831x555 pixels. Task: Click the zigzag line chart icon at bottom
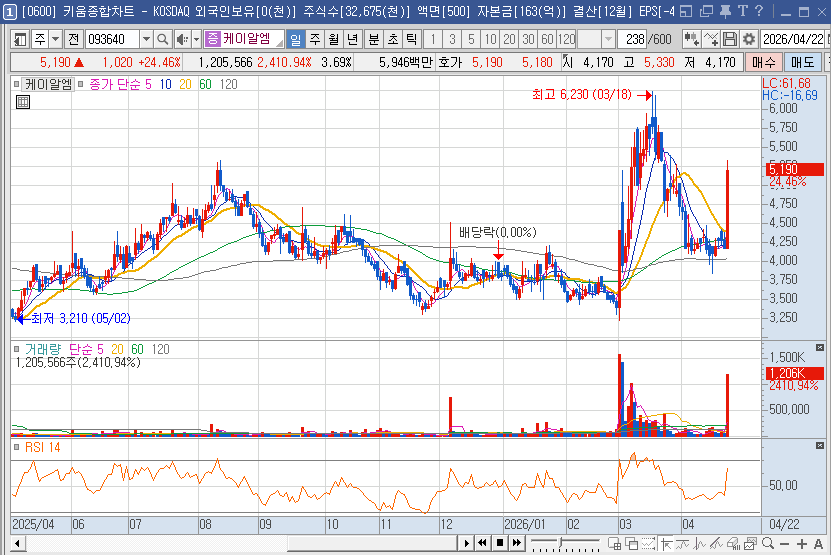click(x=700, y=543)
